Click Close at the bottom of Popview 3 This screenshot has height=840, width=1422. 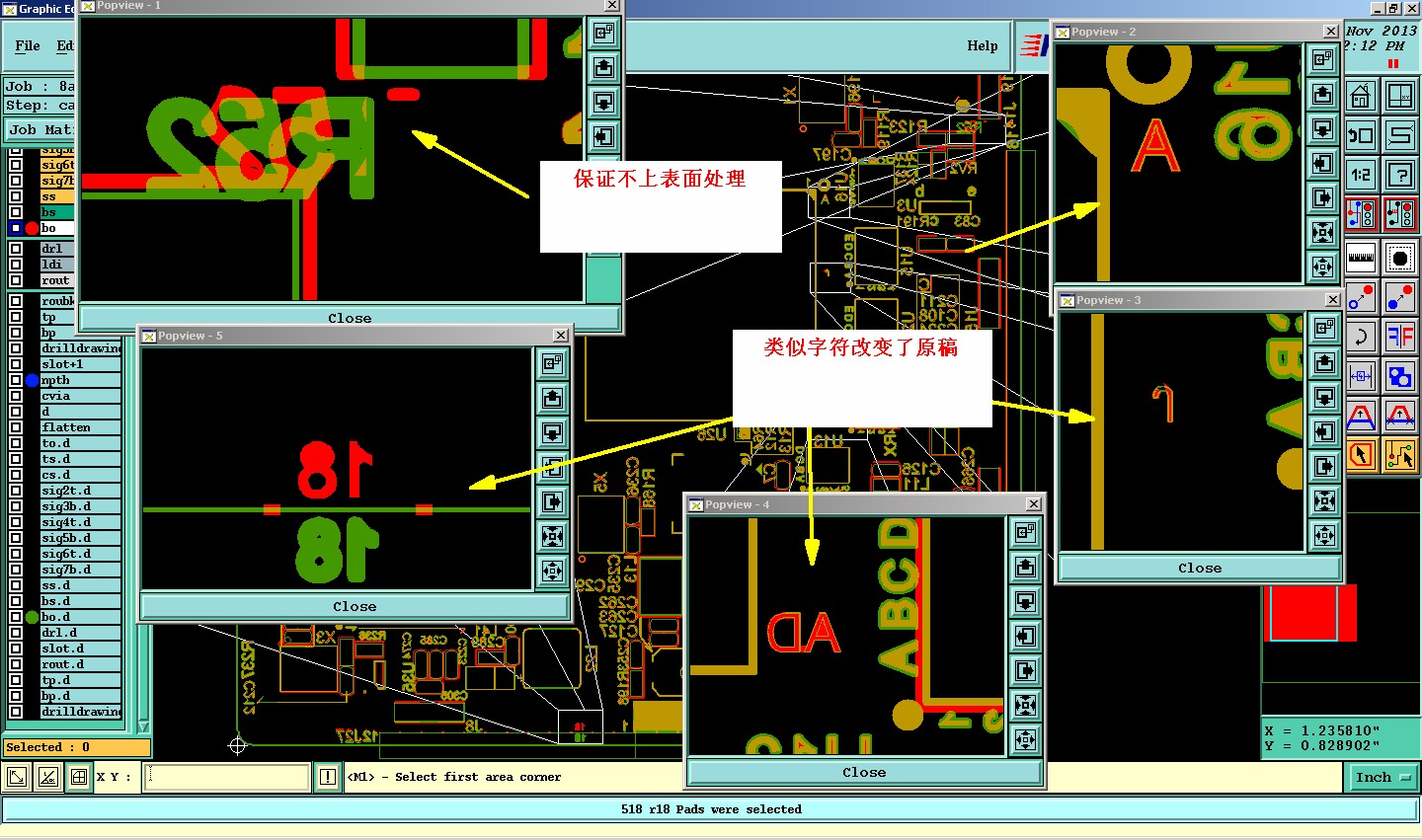[1200, 568]
